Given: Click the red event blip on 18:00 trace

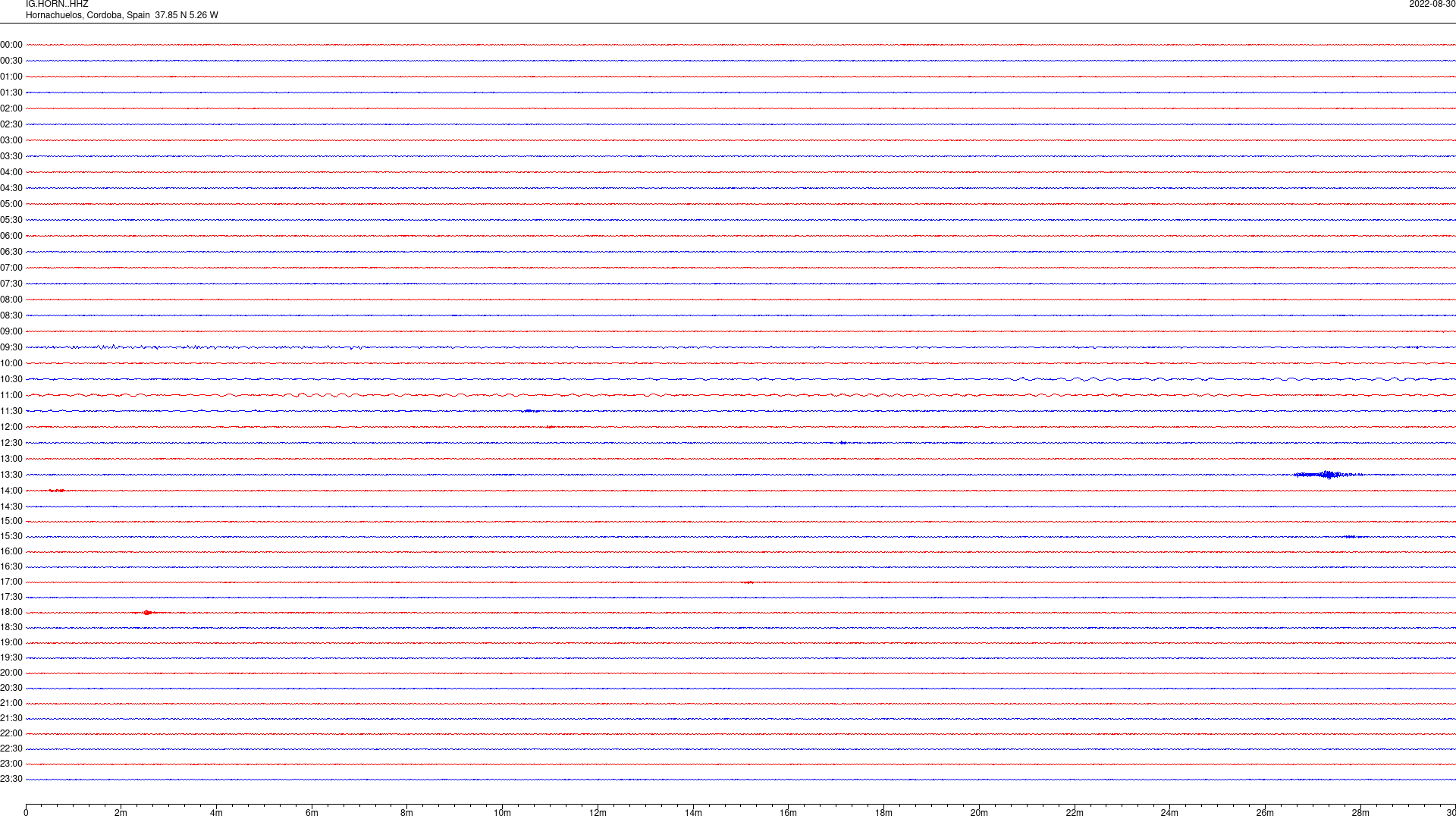Looking at the screenshot, I should pyautogui.click(x=147, y=612).
